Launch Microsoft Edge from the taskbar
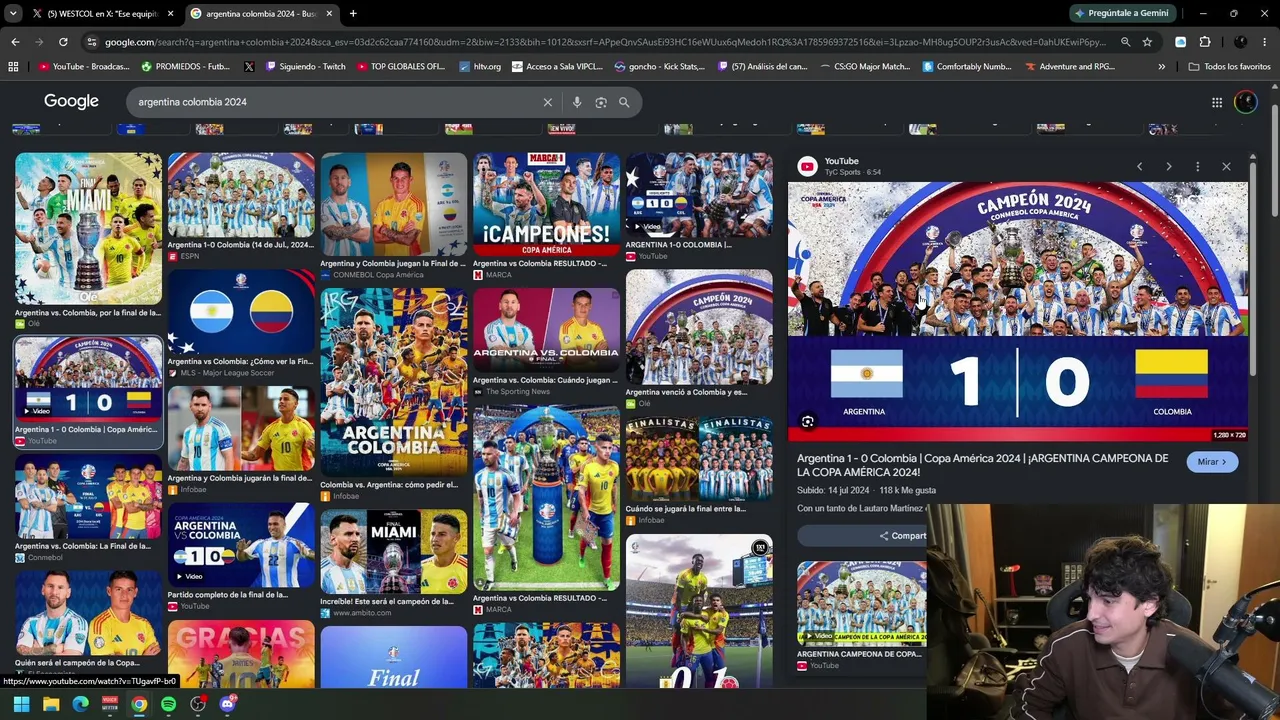The image size is (1280, 720). pos(80,705)
